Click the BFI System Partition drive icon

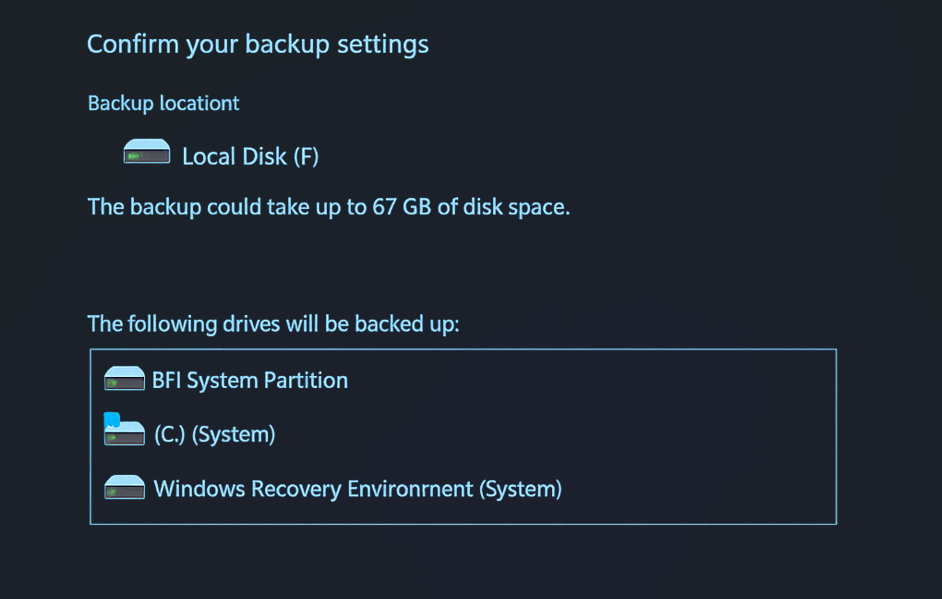pos(125,378)
